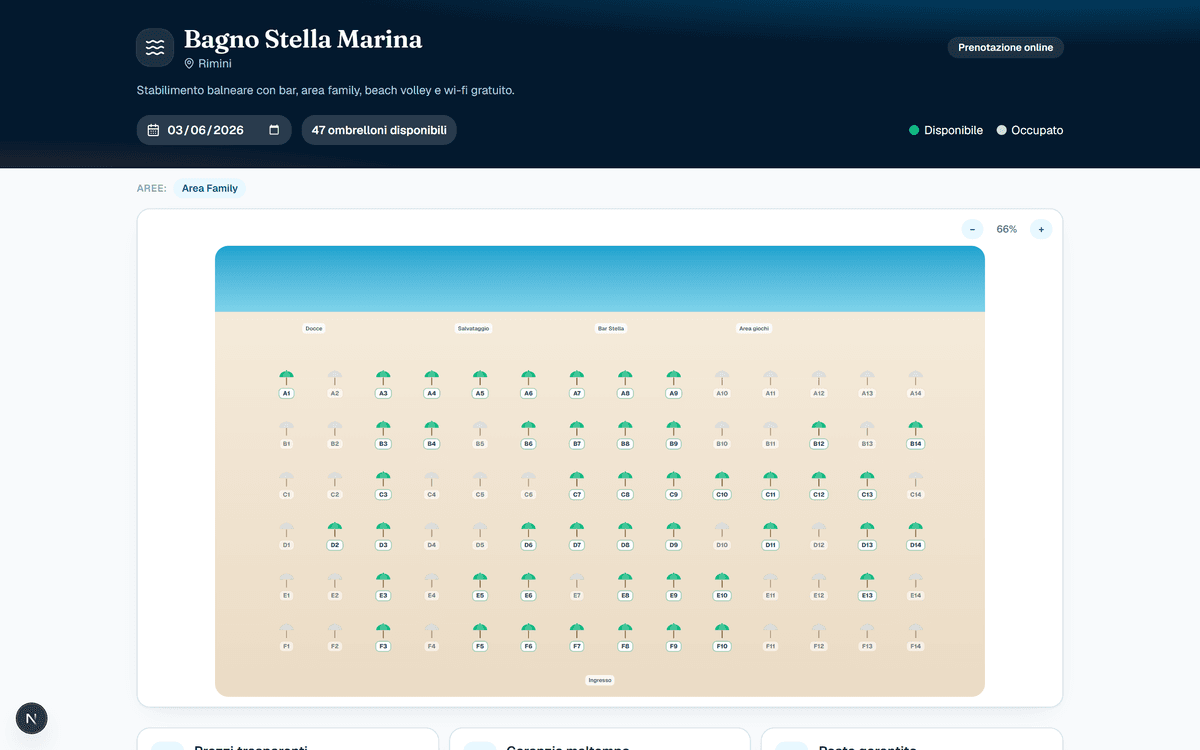This screenshot has width=1200, height=750.
Task: Pick umbrella F10
Action: click(722, 637)
